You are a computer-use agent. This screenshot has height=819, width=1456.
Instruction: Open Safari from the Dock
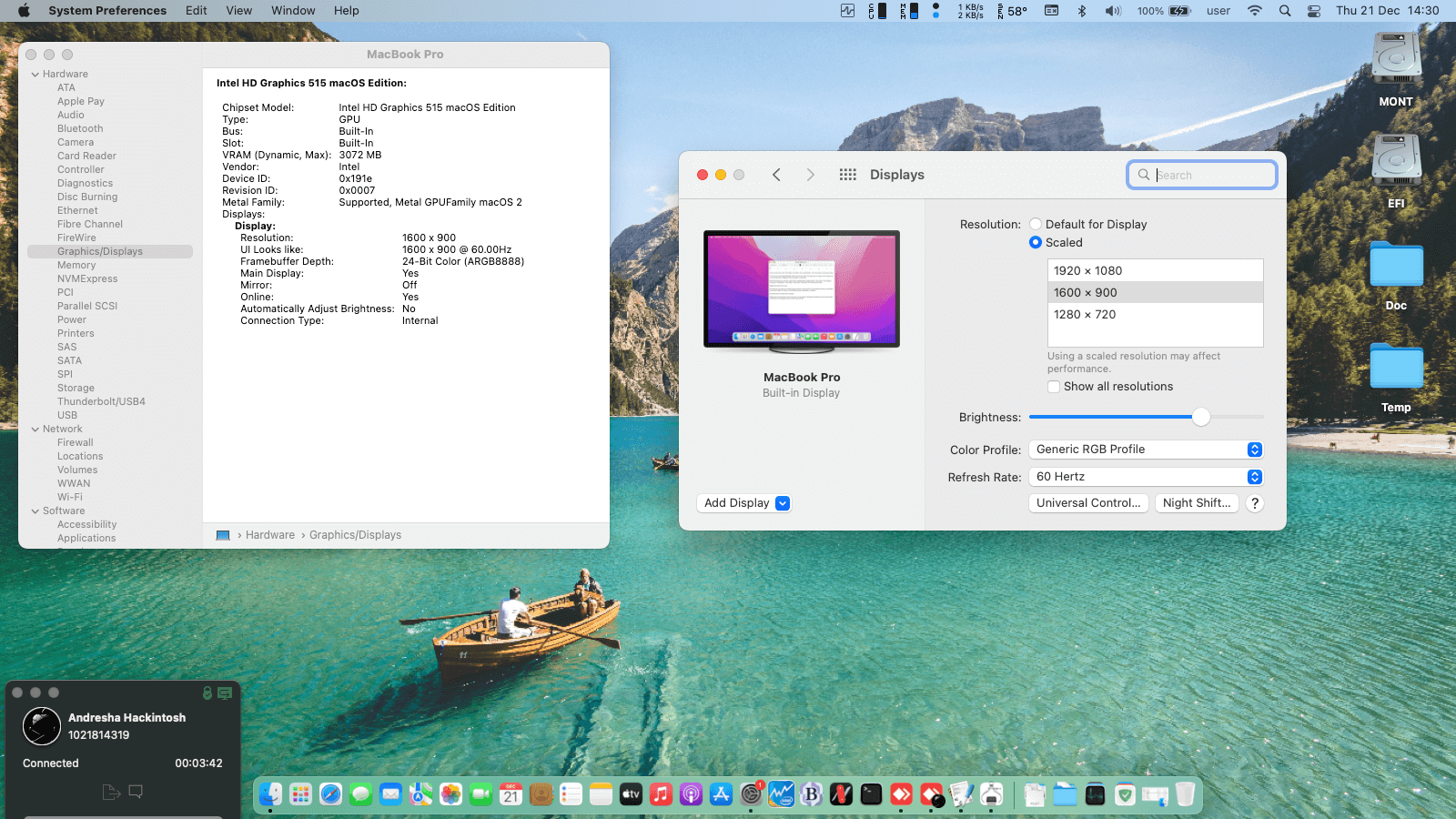tap(330, 794)
